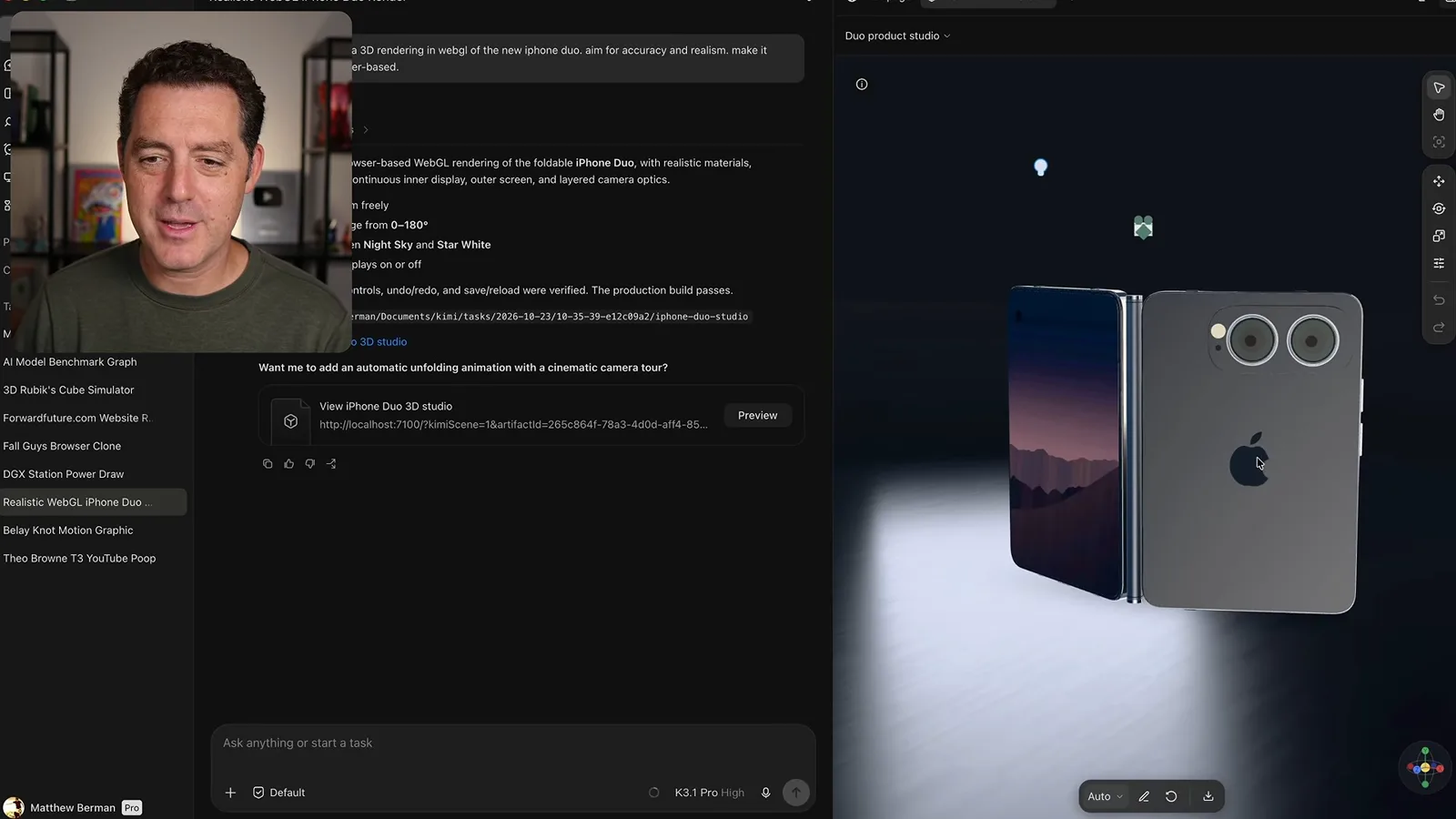Select the move gizmo tool
Image resolution: width=1456 pixels, height=819 pixels.
pos(1439,181)
